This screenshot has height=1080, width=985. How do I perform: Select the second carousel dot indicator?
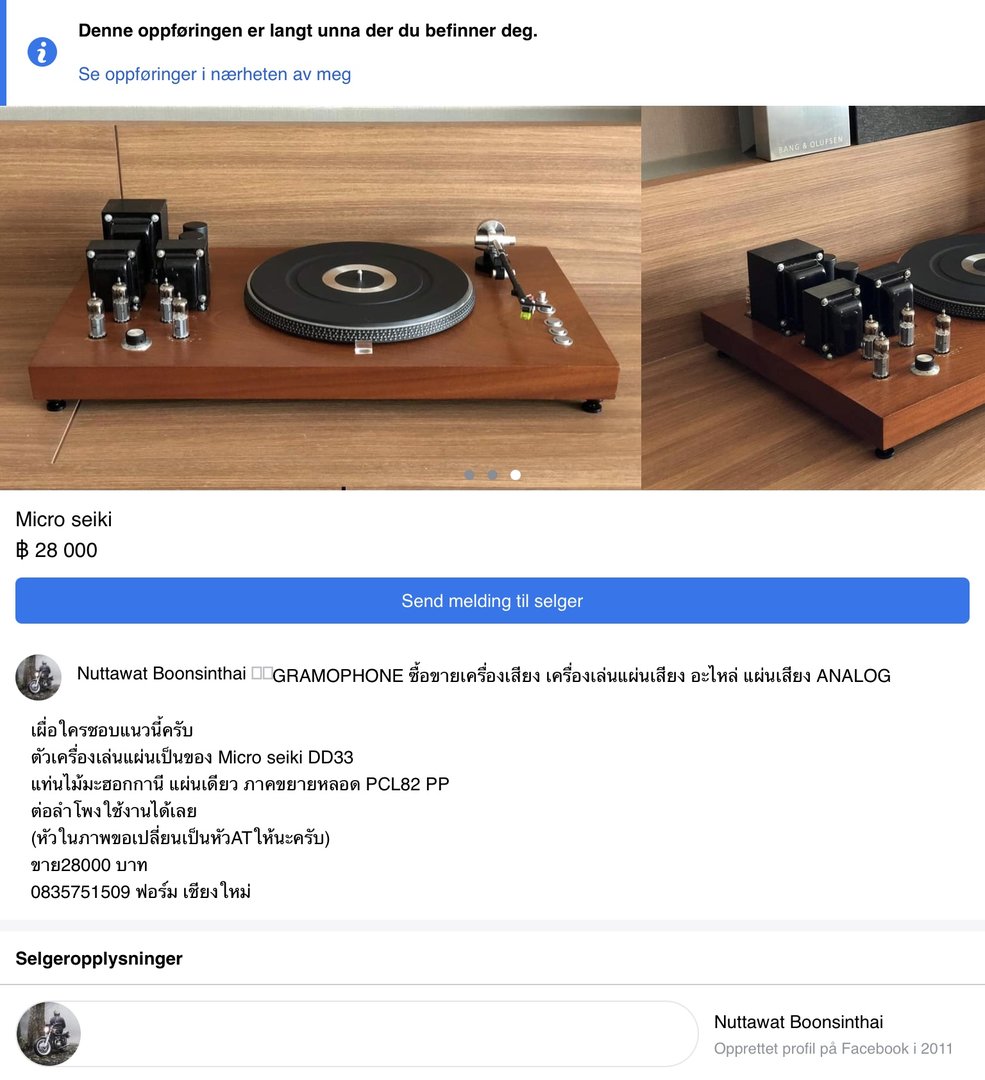[492, 475]
